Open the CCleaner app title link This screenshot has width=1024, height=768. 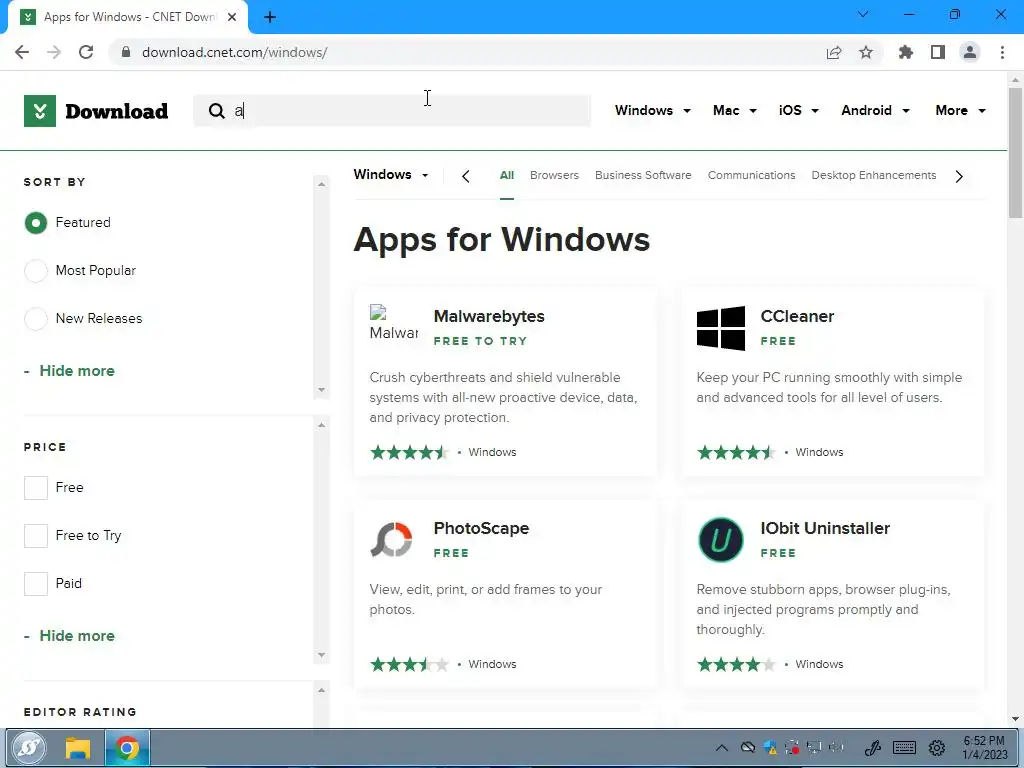point(797,316)
